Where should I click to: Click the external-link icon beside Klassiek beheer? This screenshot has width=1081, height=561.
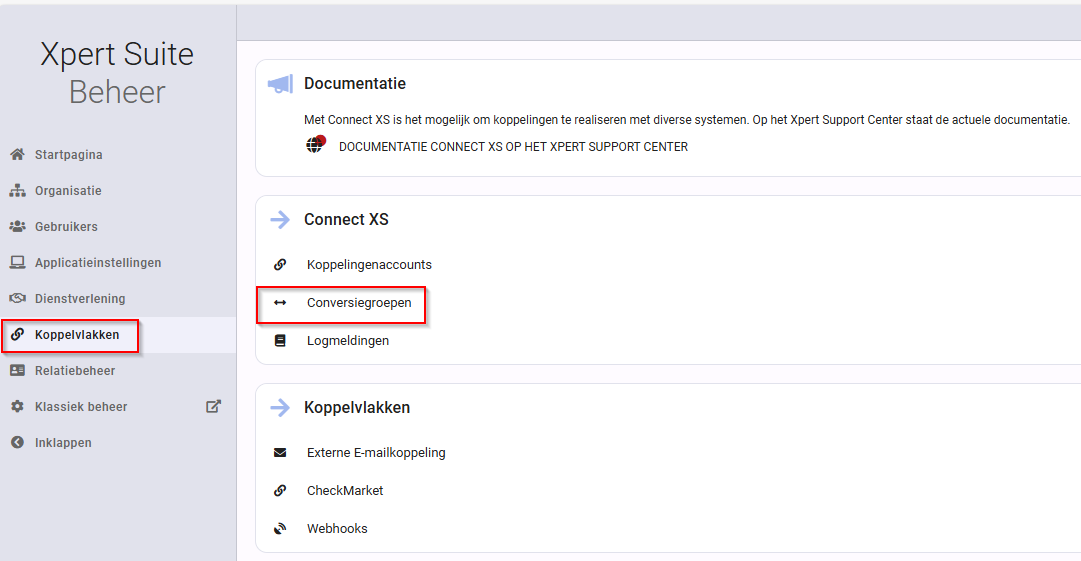(214, 406)
